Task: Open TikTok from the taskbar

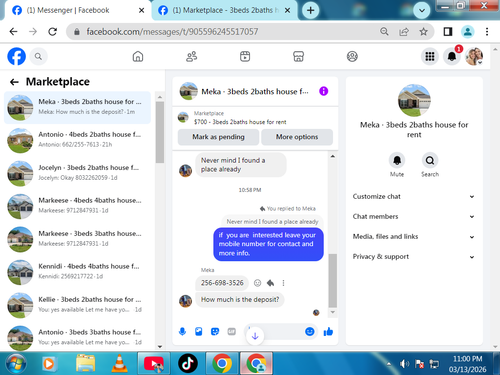Action: [188, 363]
